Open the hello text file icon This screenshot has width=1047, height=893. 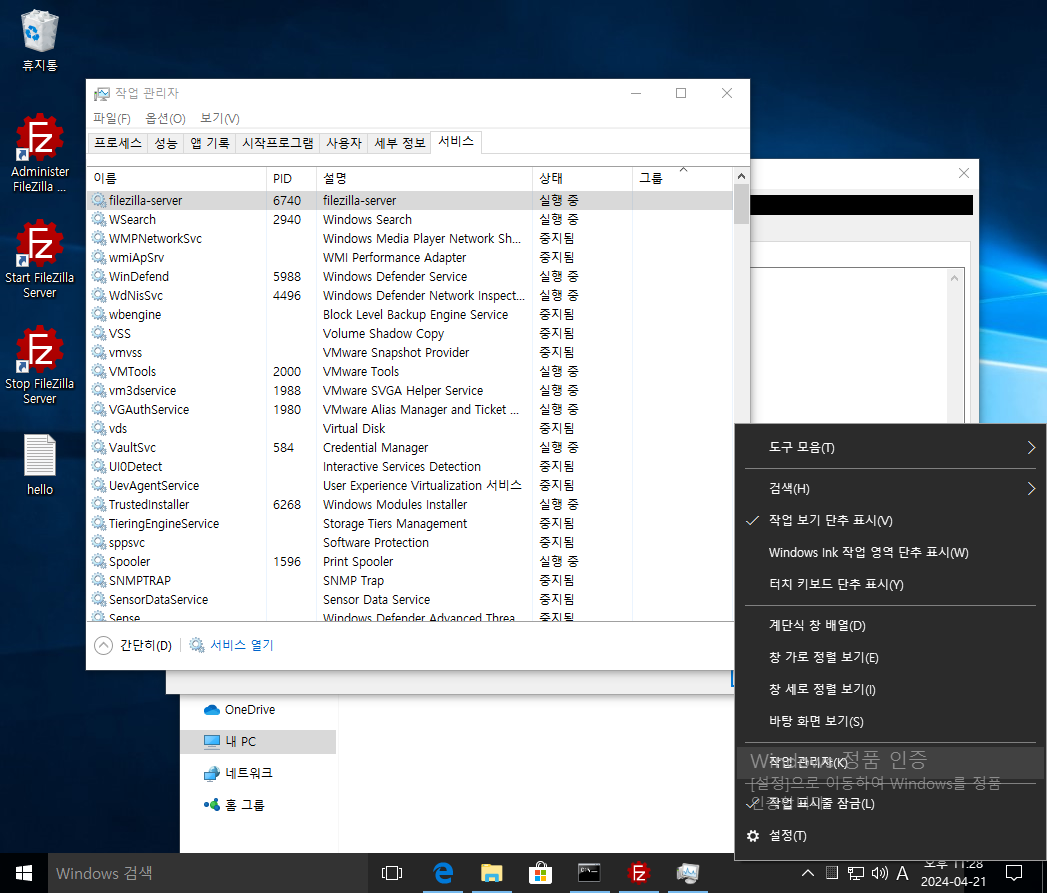[x=39, y=465]
